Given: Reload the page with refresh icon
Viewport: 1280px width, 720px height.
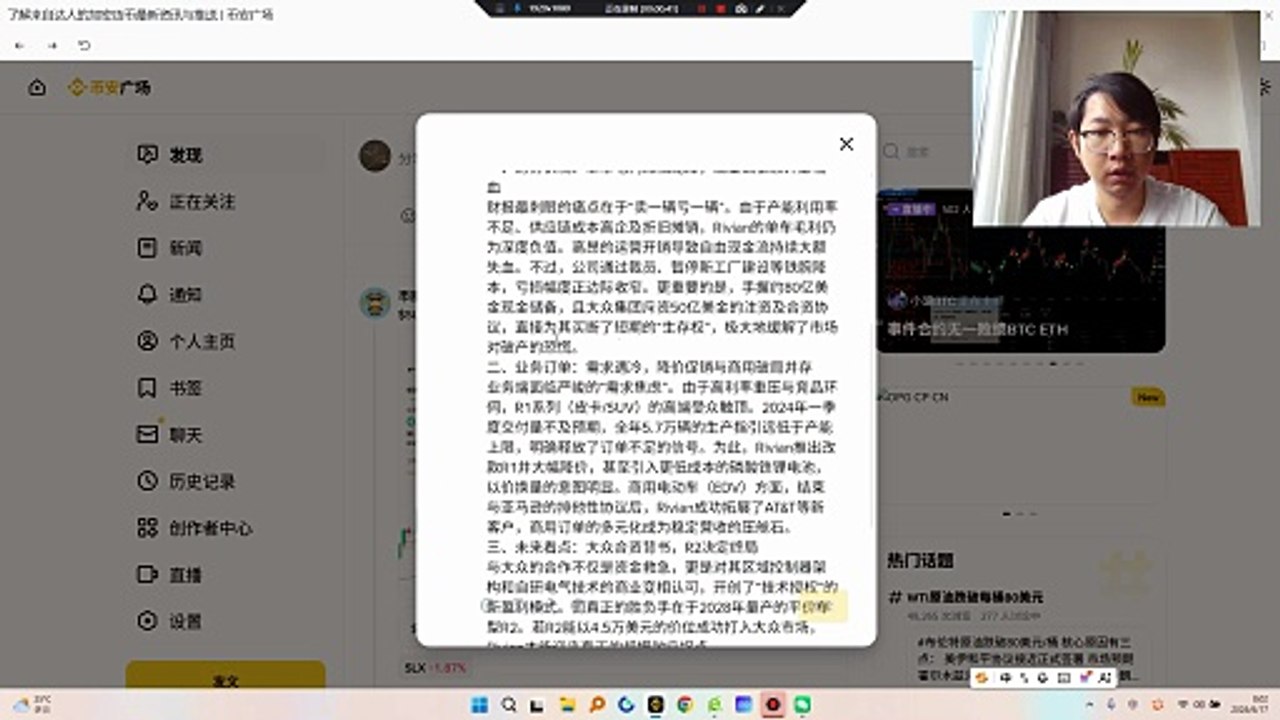Looking at the screenshot, I should 85,46.
